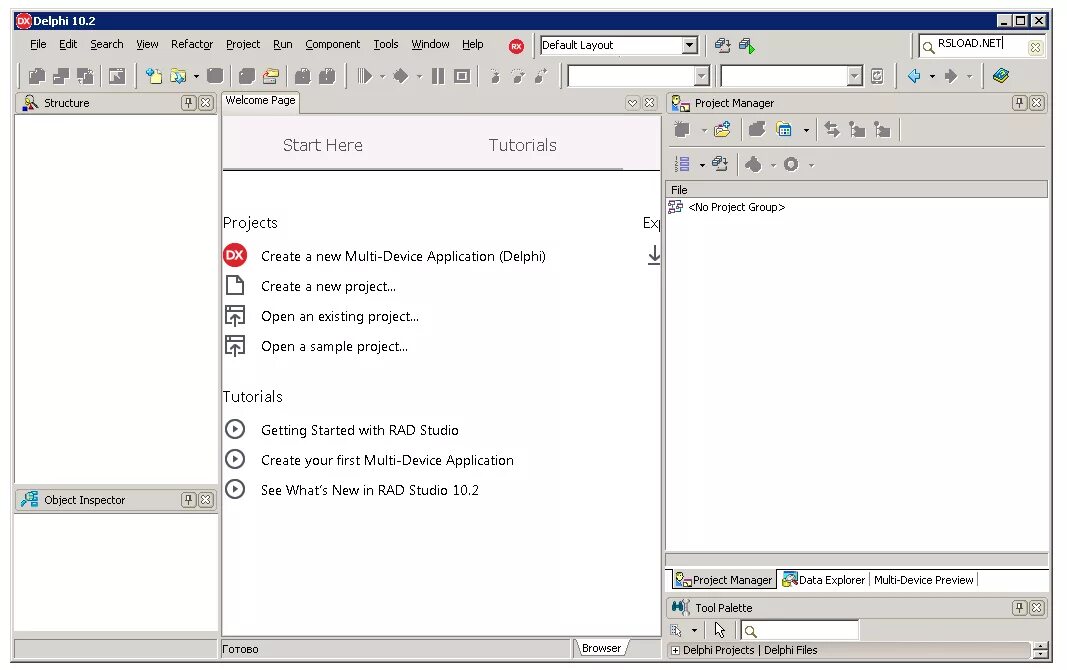
Task: Click the Tool Palette category icon
Action: click(x=676, y=631)
